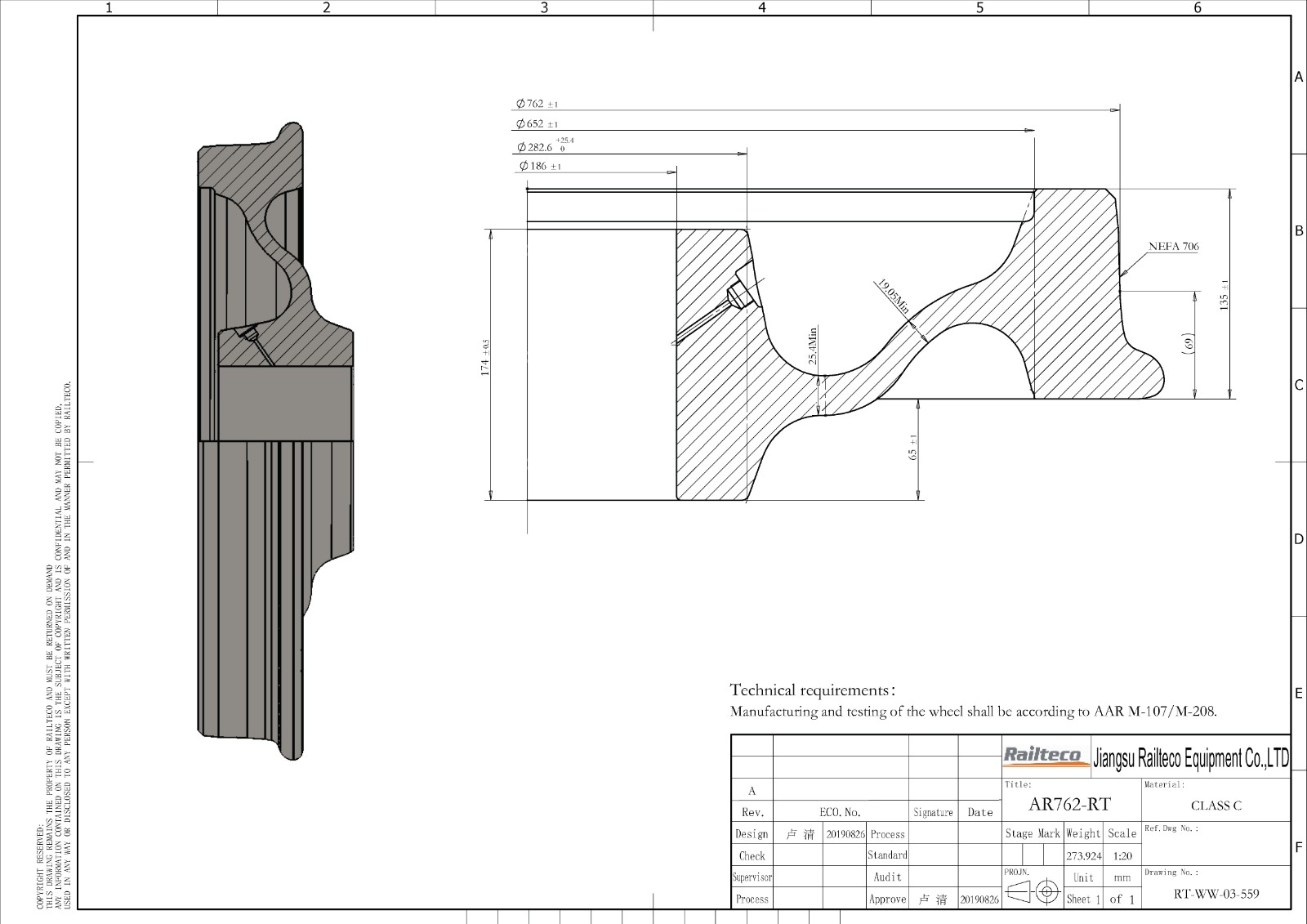Image resolution: width=1307 pixels, height=924 pixels.
Task: Select date 20190826 in the Approve row
Action: point(979,899)
